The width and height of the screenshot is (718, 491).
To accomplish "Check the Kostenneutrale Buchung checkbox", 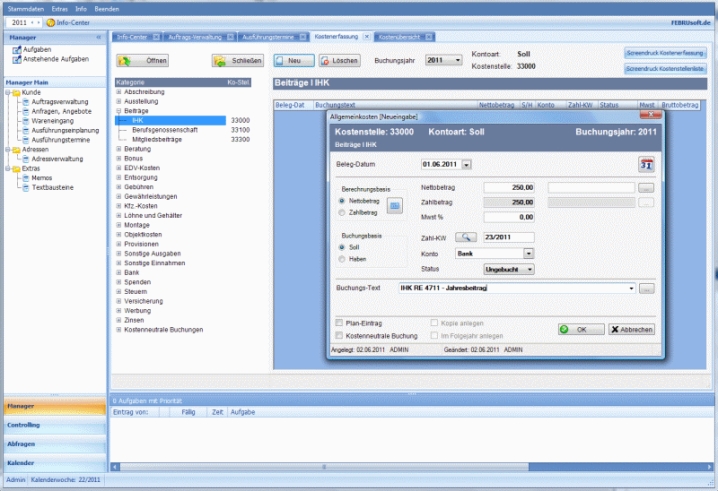I will click(x=338, y=335).
